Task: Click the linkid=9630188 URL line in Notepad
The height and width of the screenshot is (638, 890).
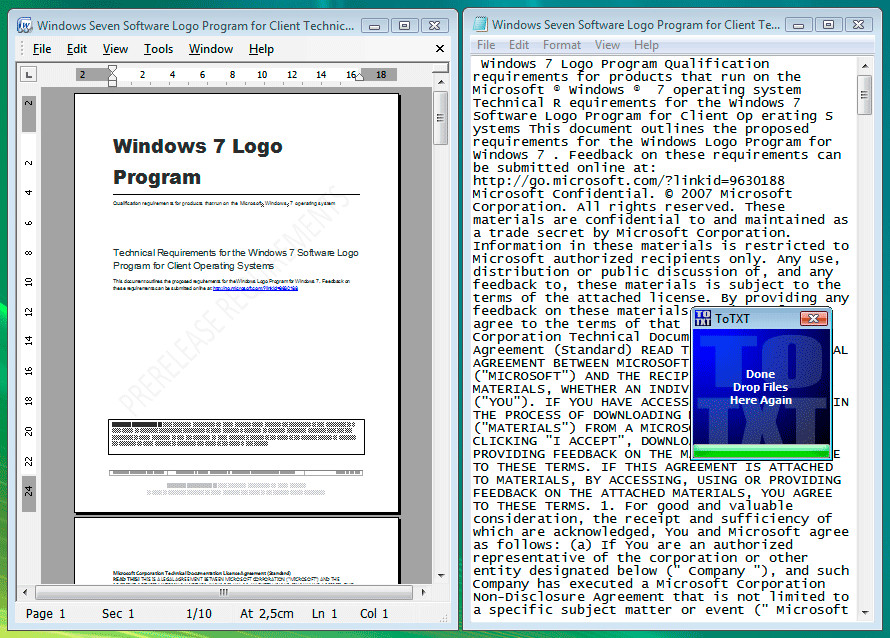Action: (629, 181)
